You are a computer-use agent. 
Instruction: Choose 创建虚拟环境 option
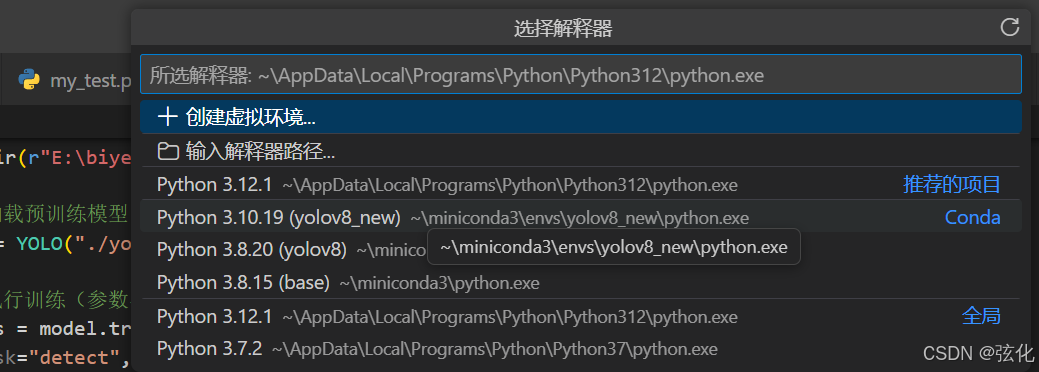coord(580,117)
